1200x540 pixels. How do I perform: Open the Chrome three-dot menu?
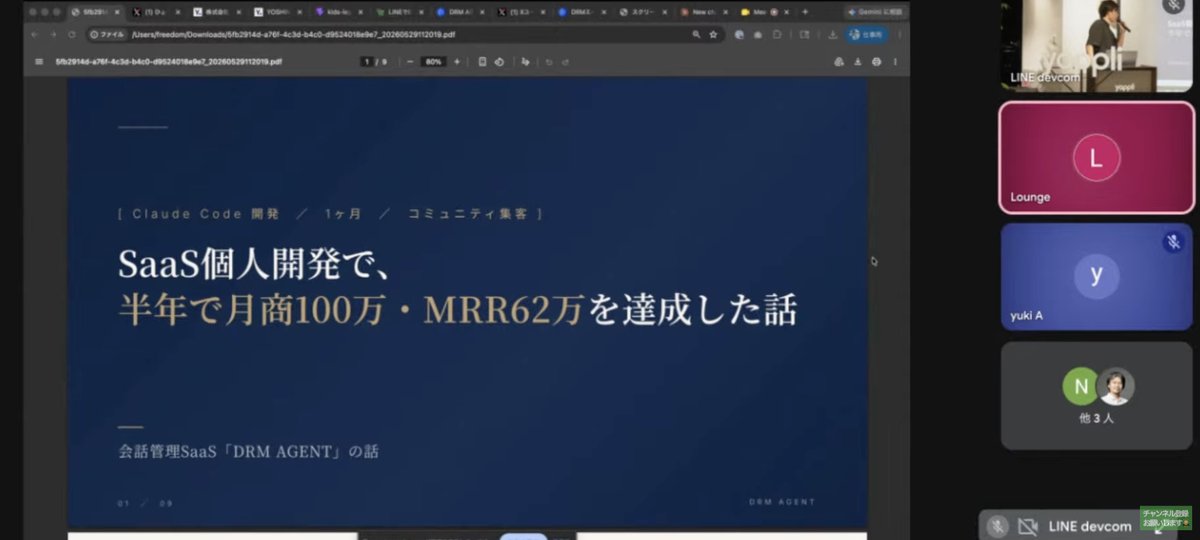(x=899, y=34)
